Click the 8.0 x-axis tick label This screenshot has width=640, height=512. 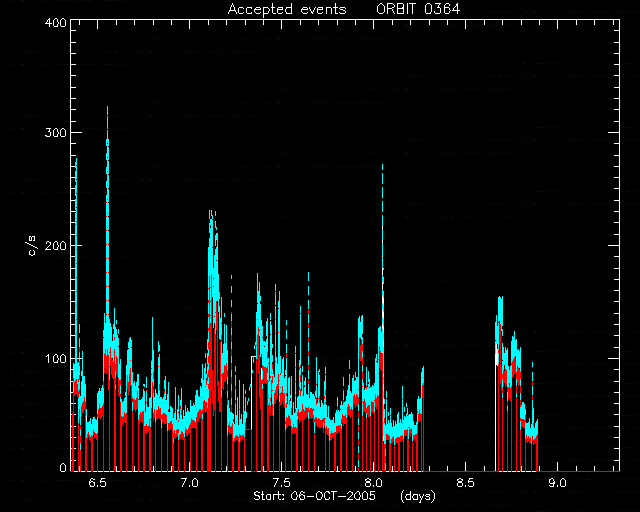point(373,483)
